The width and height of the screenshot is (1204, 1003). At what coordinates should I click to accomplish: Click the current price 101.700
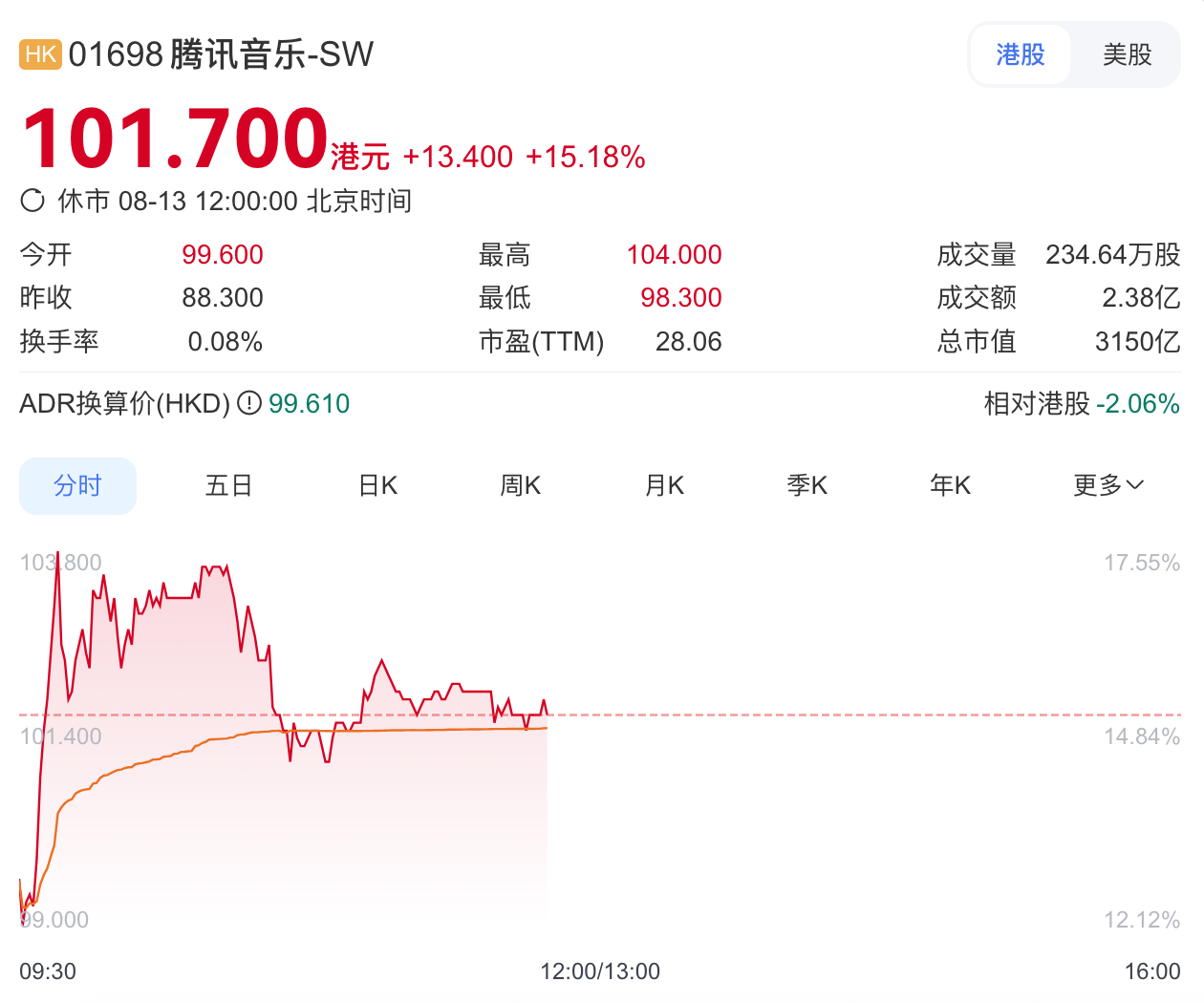tap(175, 139)
